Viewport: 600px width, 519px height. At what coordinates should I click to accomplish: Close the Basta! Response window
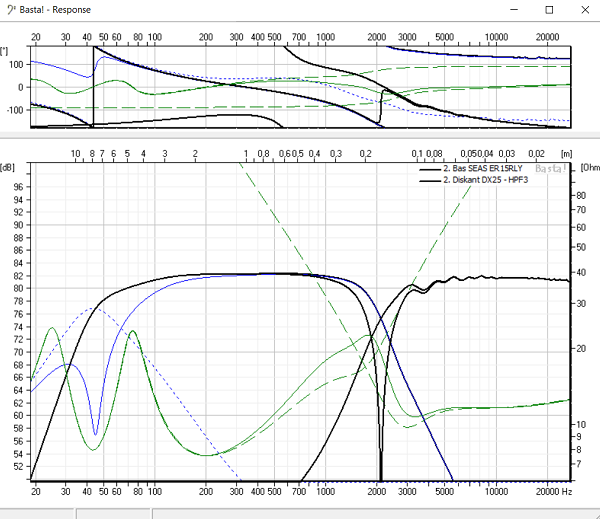pos(585,10)
